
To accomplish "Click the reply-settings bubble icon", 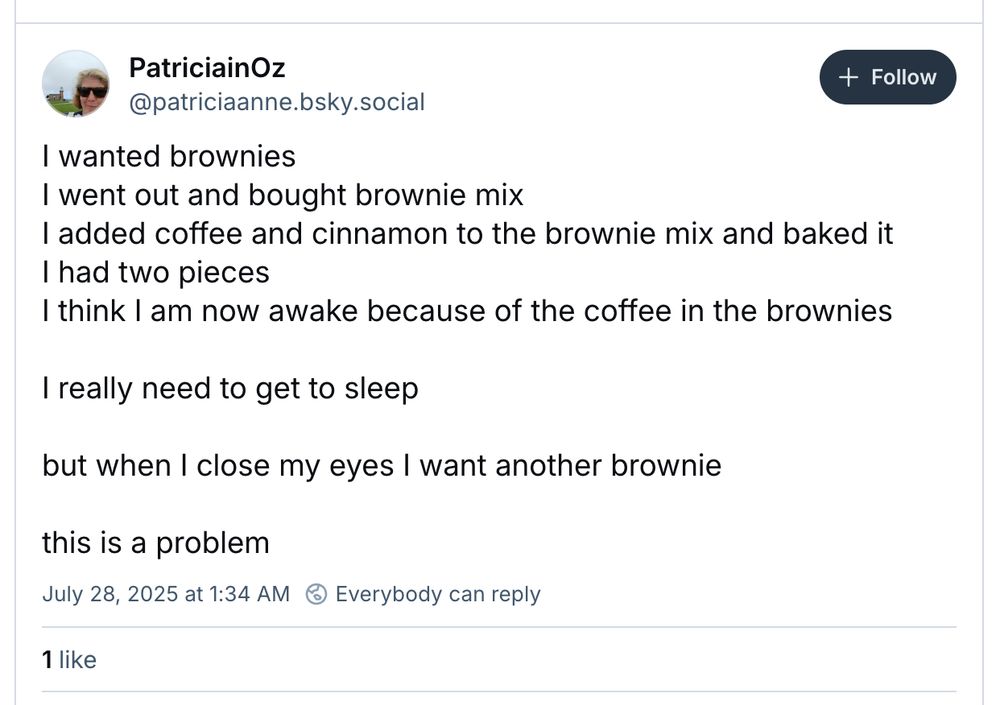I will pyautogui.click(x=316, y=594).
